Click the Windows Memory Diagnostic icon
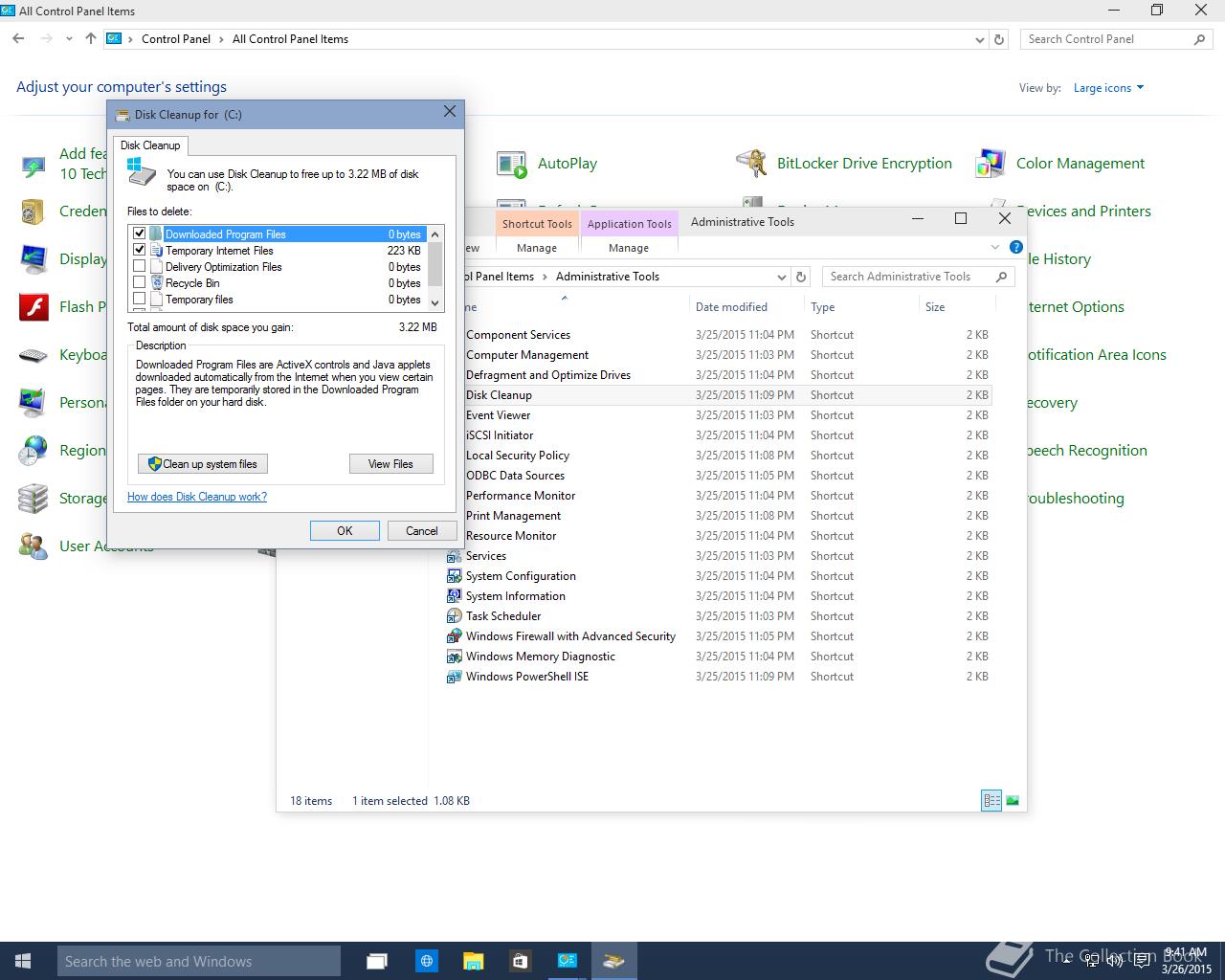Screen dimensions: 1225x980 click(x=455, y=657)
